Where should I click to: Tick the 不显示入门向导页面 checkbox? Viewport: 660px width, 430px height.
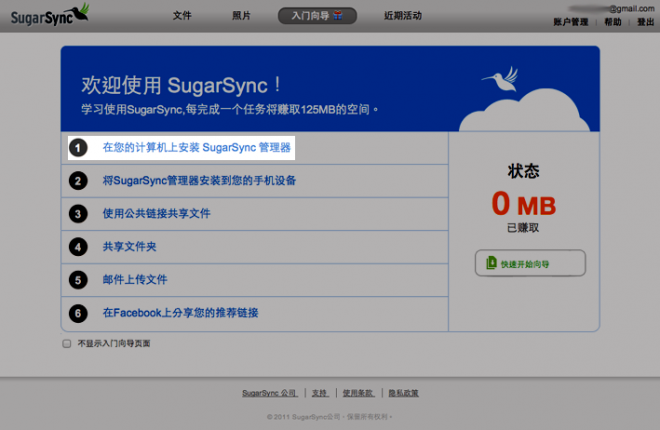(x=67, y=343)
